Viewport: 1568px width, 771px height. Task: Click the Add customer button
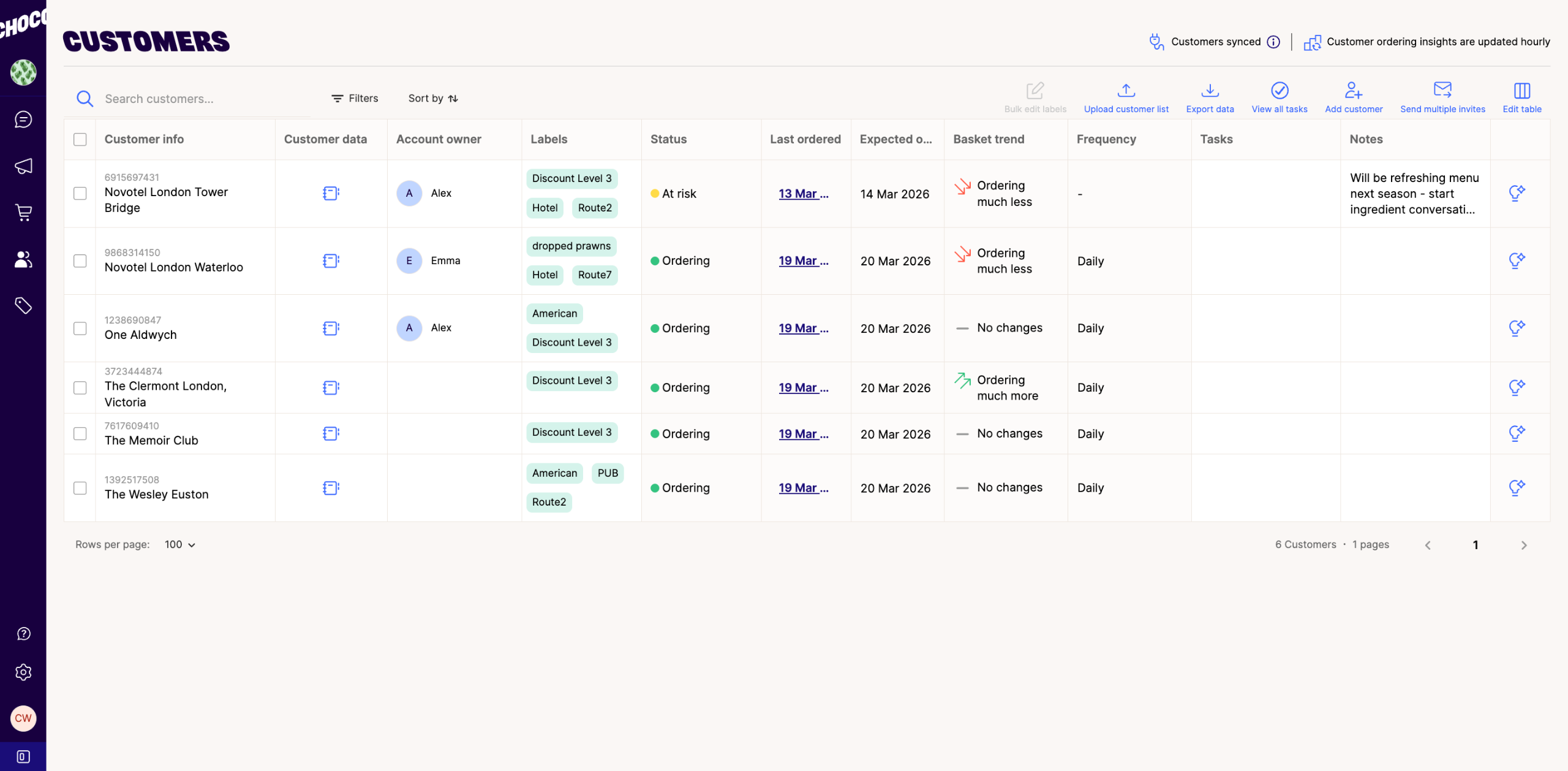pos(1353,98)
